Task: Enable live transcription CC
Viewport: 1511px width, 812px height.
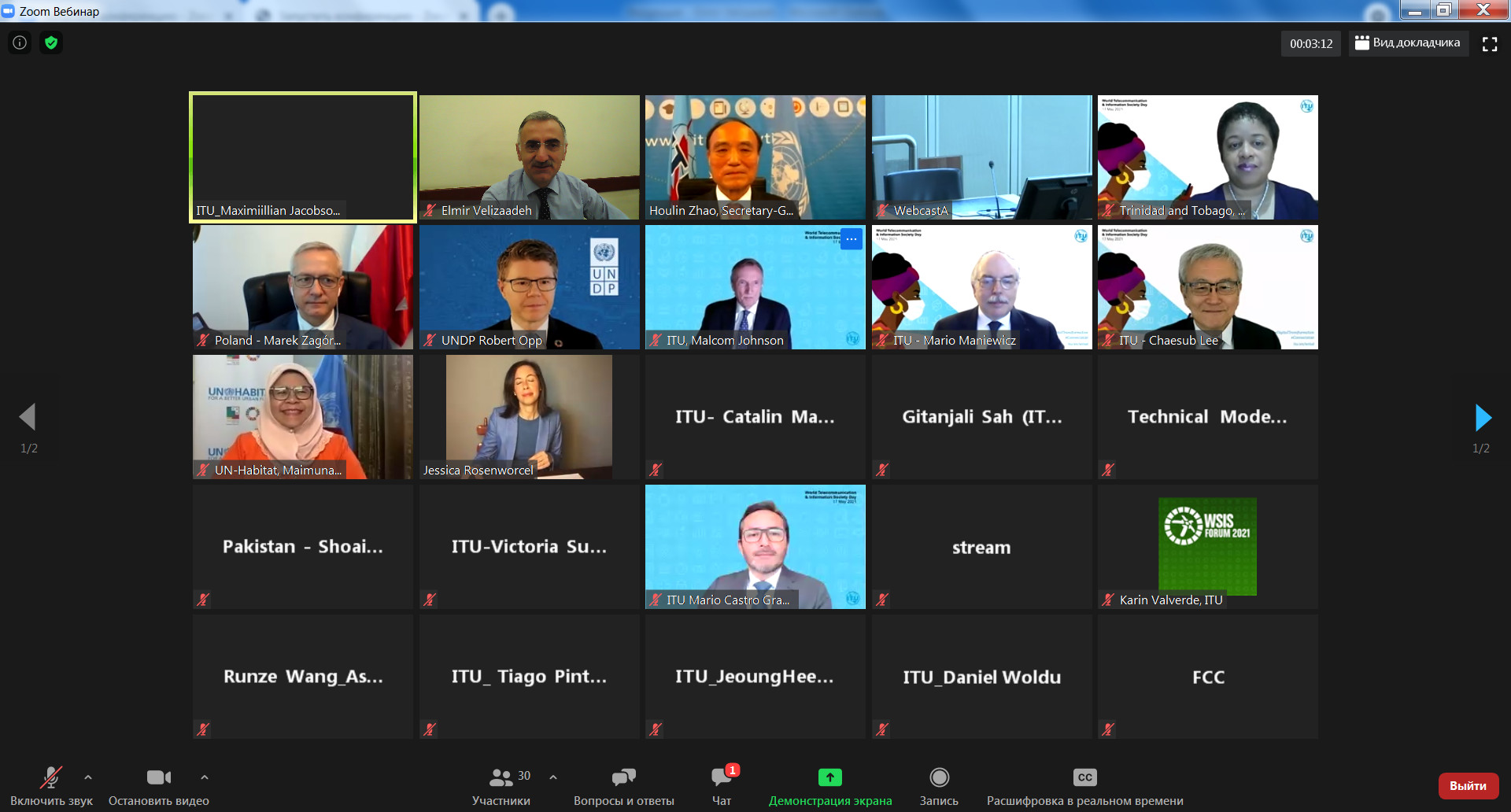Action: point(1084,786)
